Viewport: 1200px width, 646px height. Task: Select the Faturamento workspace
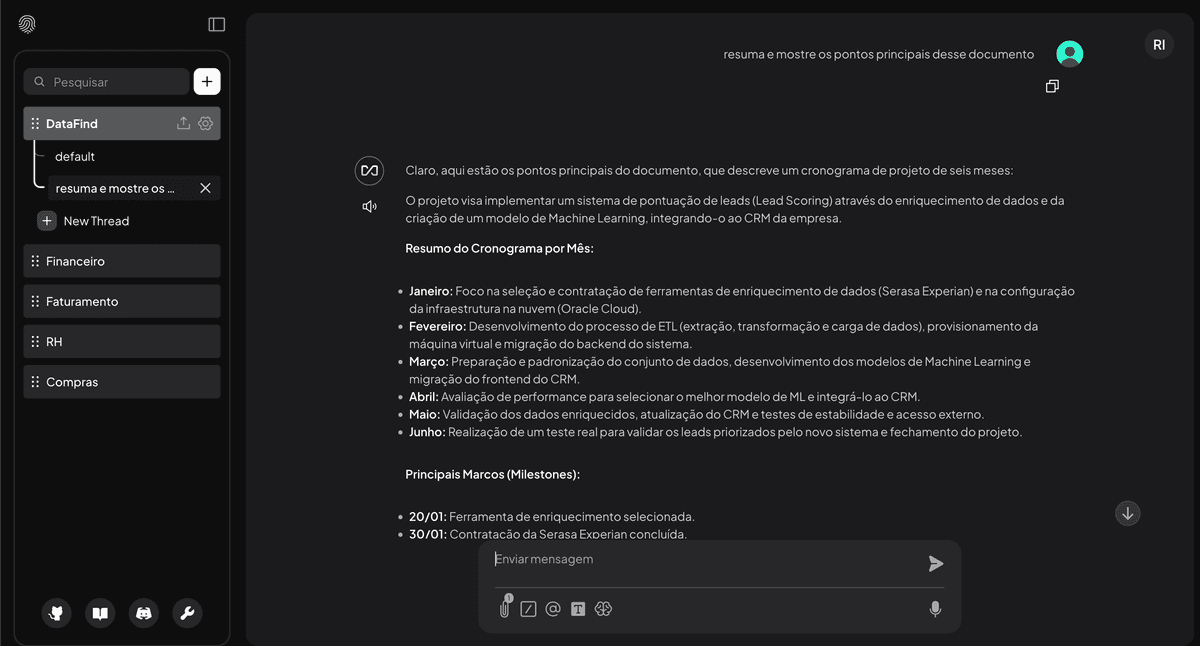pos(121,301)
